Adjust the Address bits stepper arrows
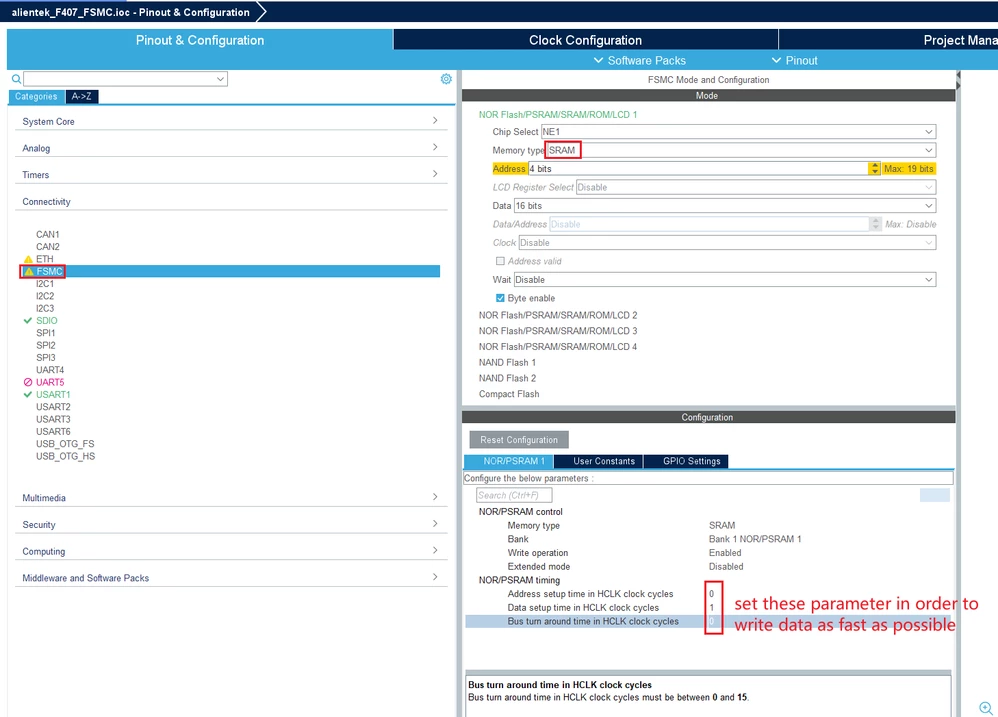Screen dimensions: 998x717 pos(874,169)
